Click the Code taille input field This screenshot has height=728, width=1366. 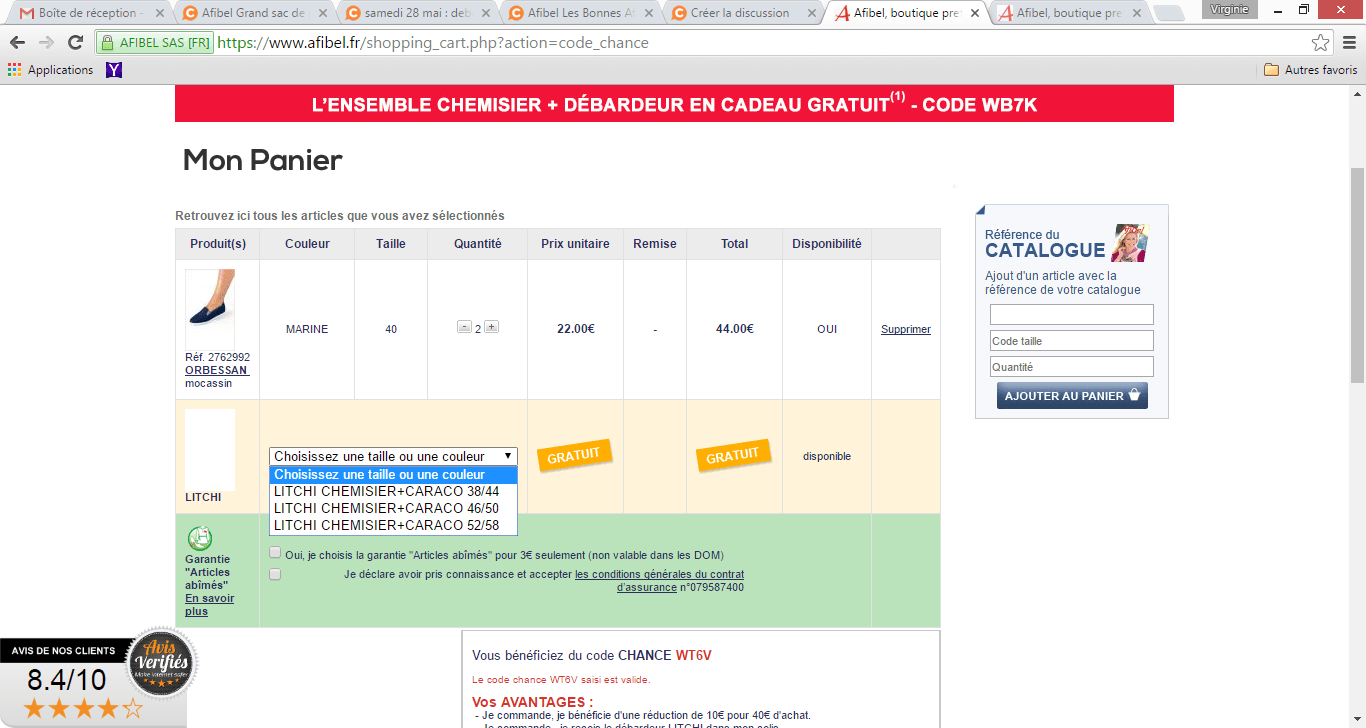[1071, 341]
